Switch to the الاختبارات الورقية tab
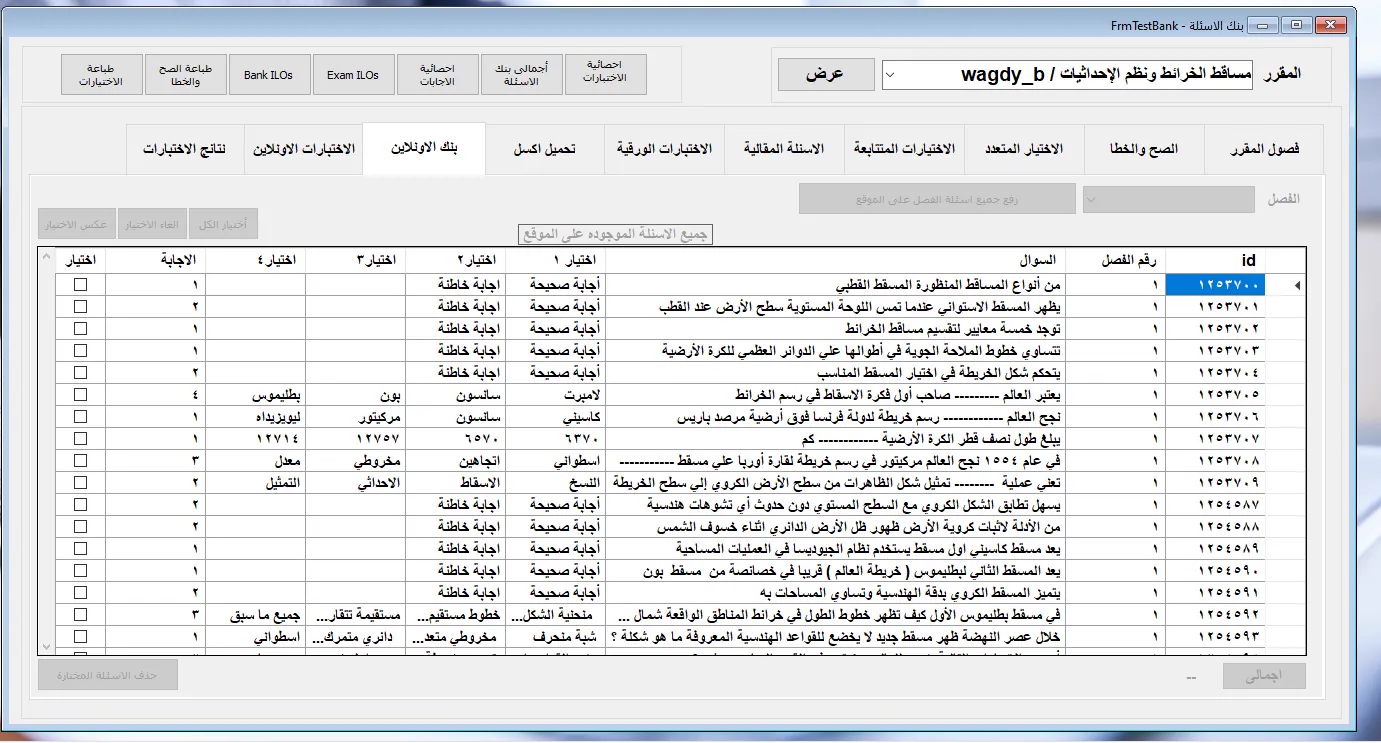Image resolution: width=1381 pixels, height=743 pixels. 664,149
